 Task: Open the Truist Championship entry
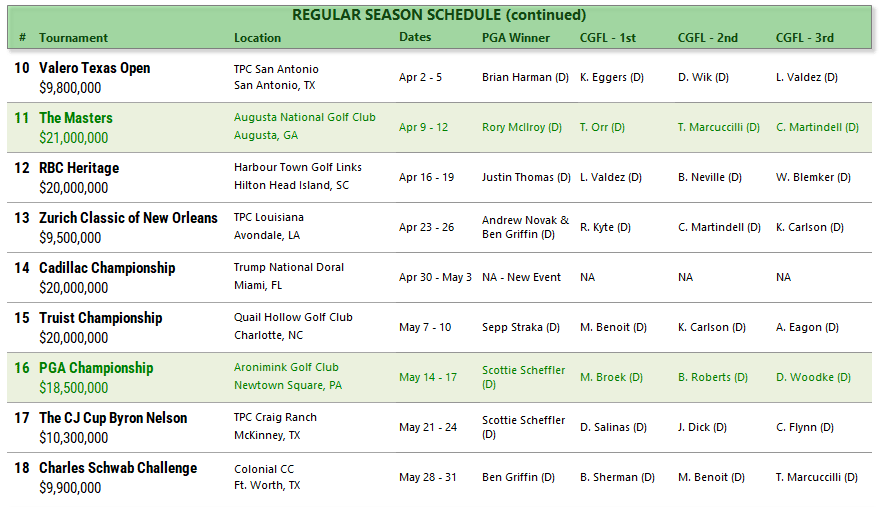tap(100, 318)
